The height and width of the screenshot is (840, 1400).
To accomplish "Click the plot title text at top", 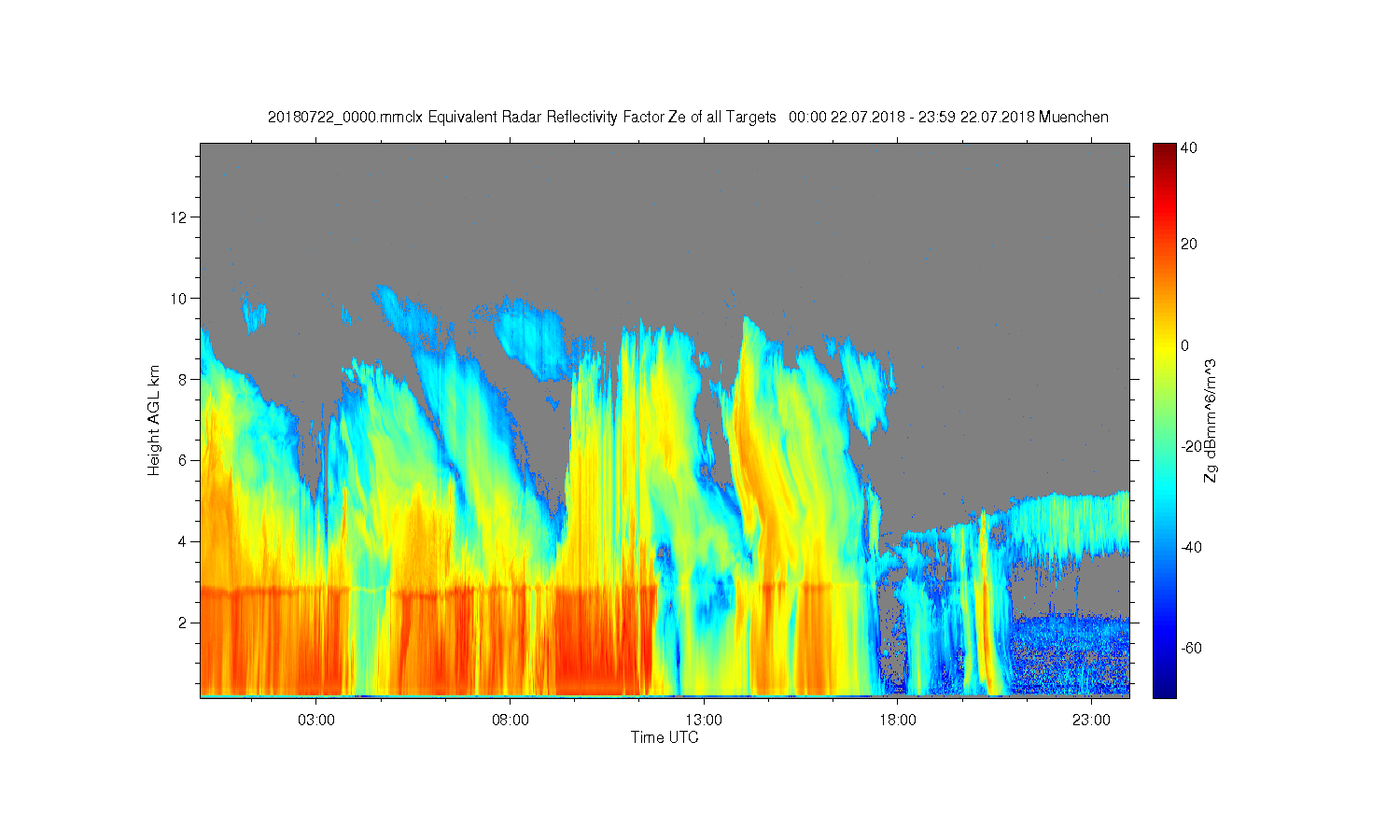I will [688, 117].
